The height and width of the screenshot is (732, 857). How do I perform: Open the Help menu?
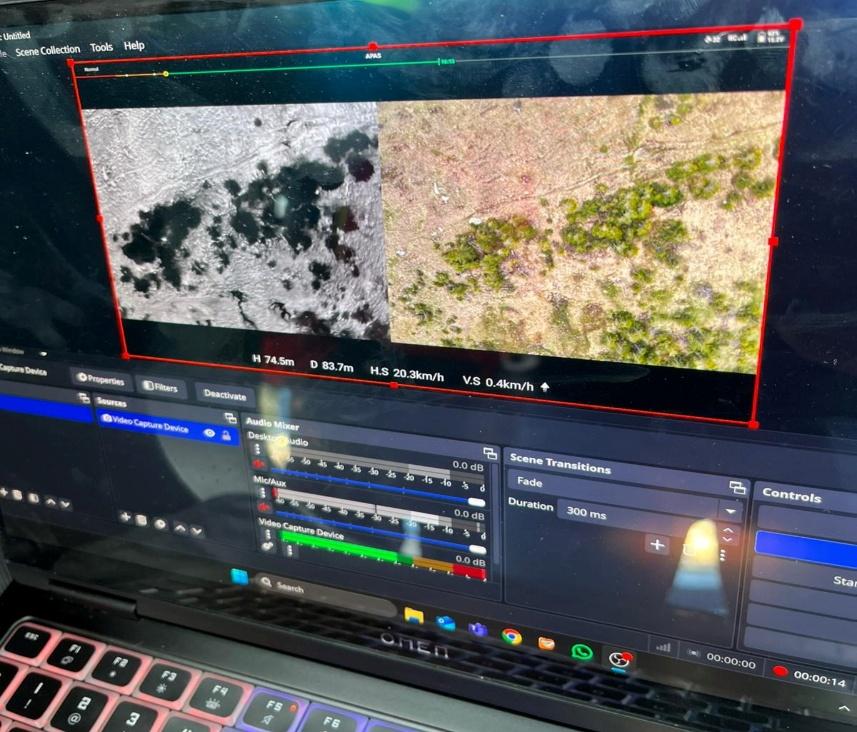tap(134, 45)
